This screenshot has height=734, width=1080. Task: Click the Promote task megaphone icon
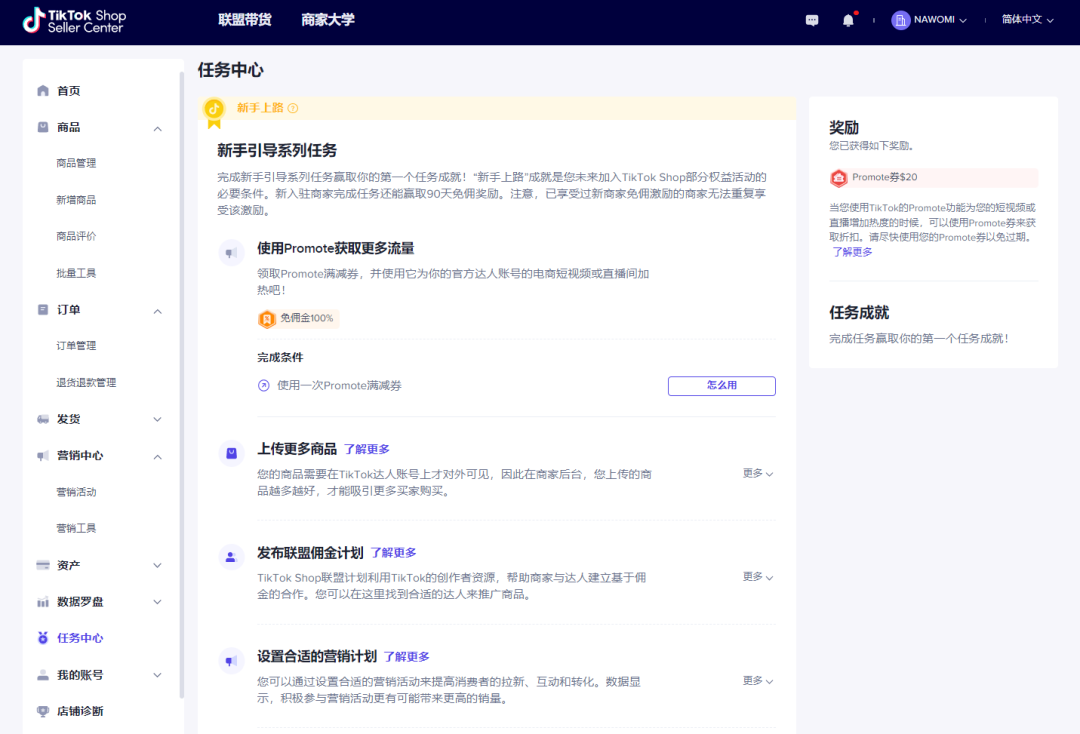(x=231, y=253)
